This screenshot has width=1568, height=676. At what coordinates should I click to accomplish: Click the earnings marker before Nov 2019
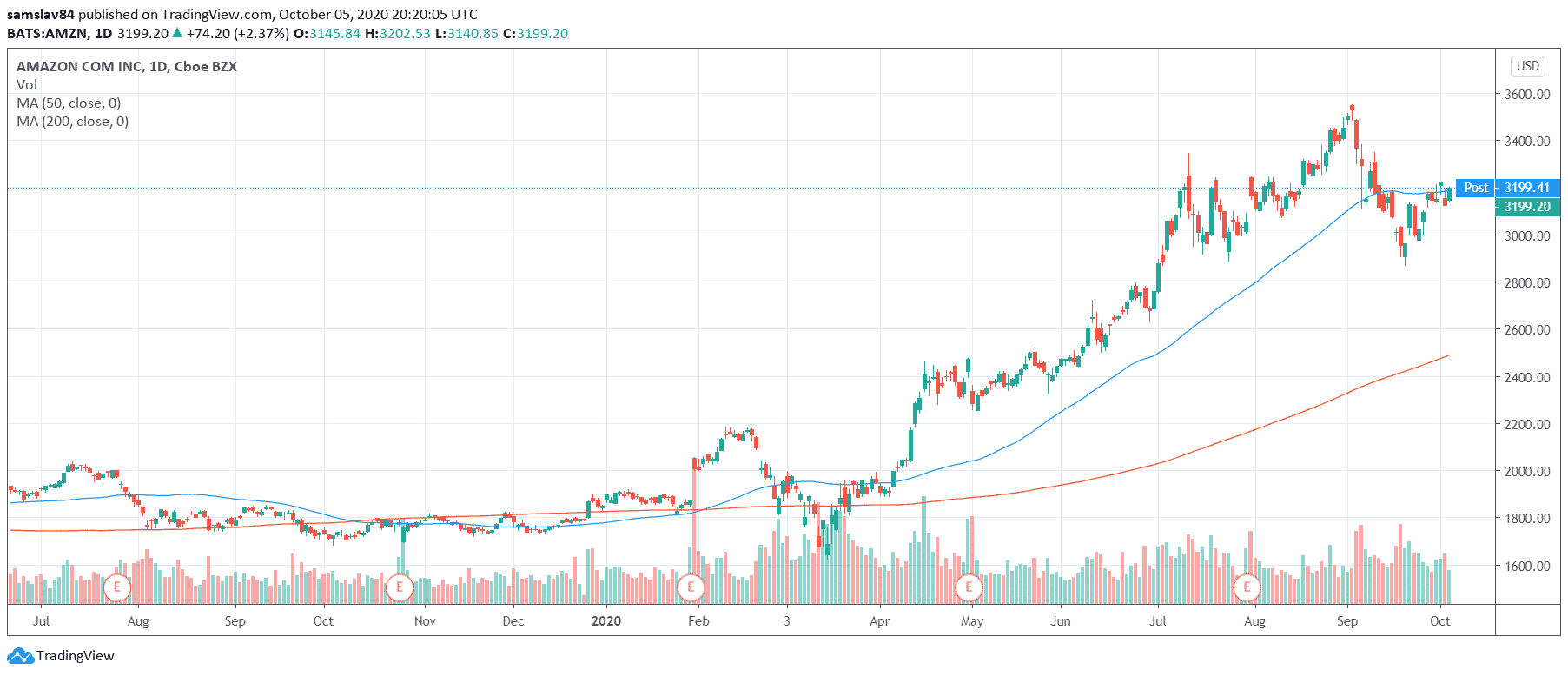399,587
